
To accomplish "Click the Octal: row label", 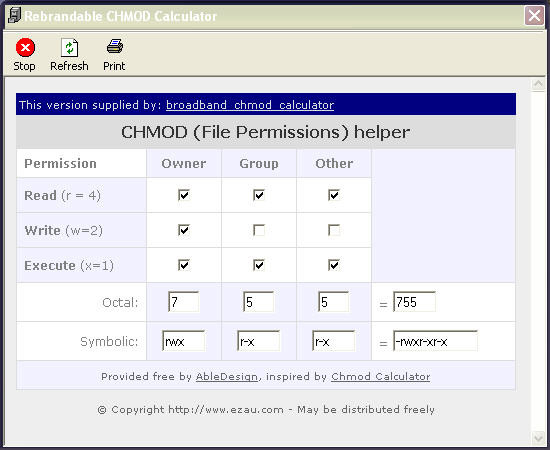I will coord(120,302).
